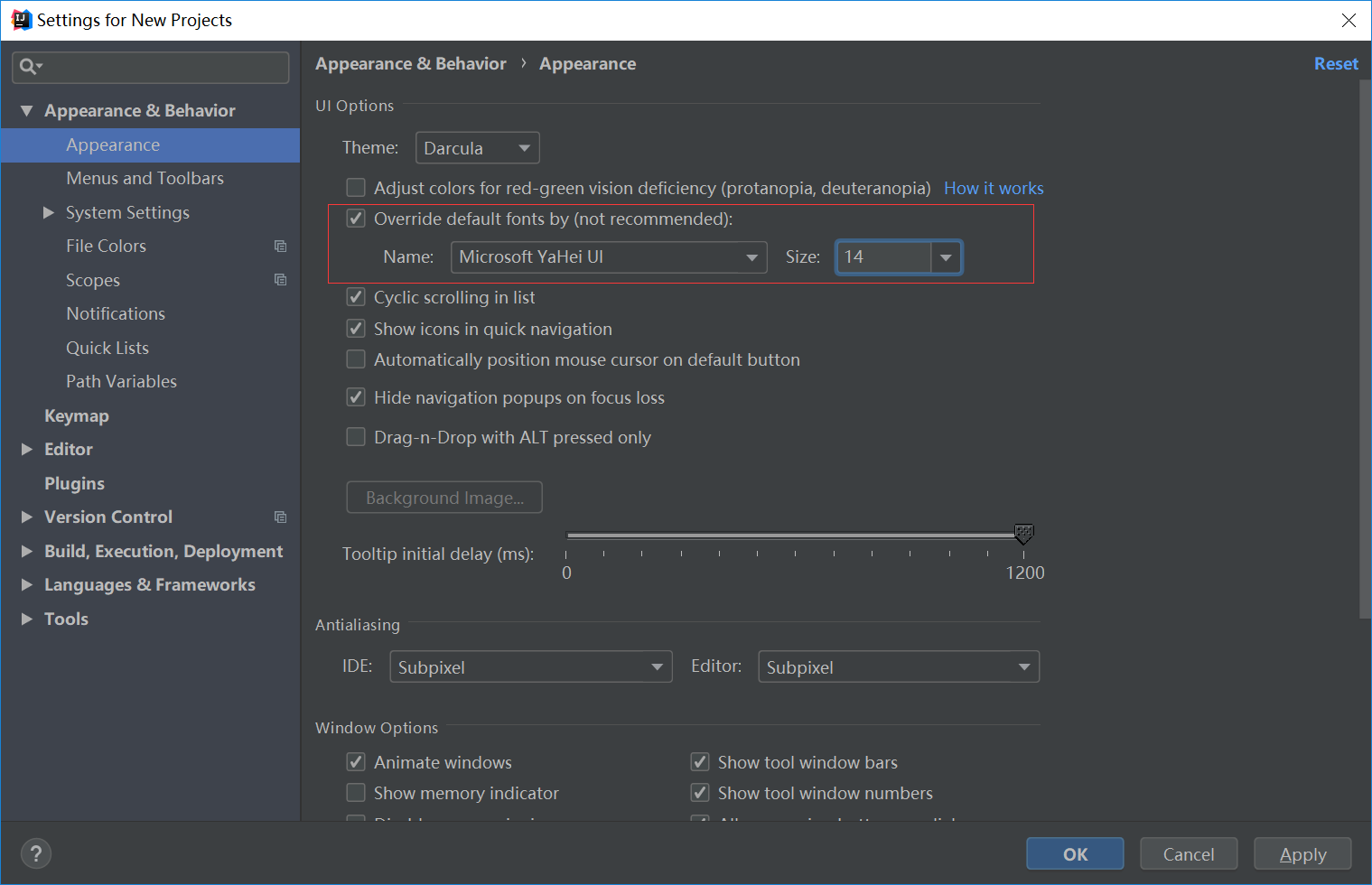Click Appearance & Behavior in the breadcrumb
Screen dimensions: 1372x885
click(x=411, y=64)
